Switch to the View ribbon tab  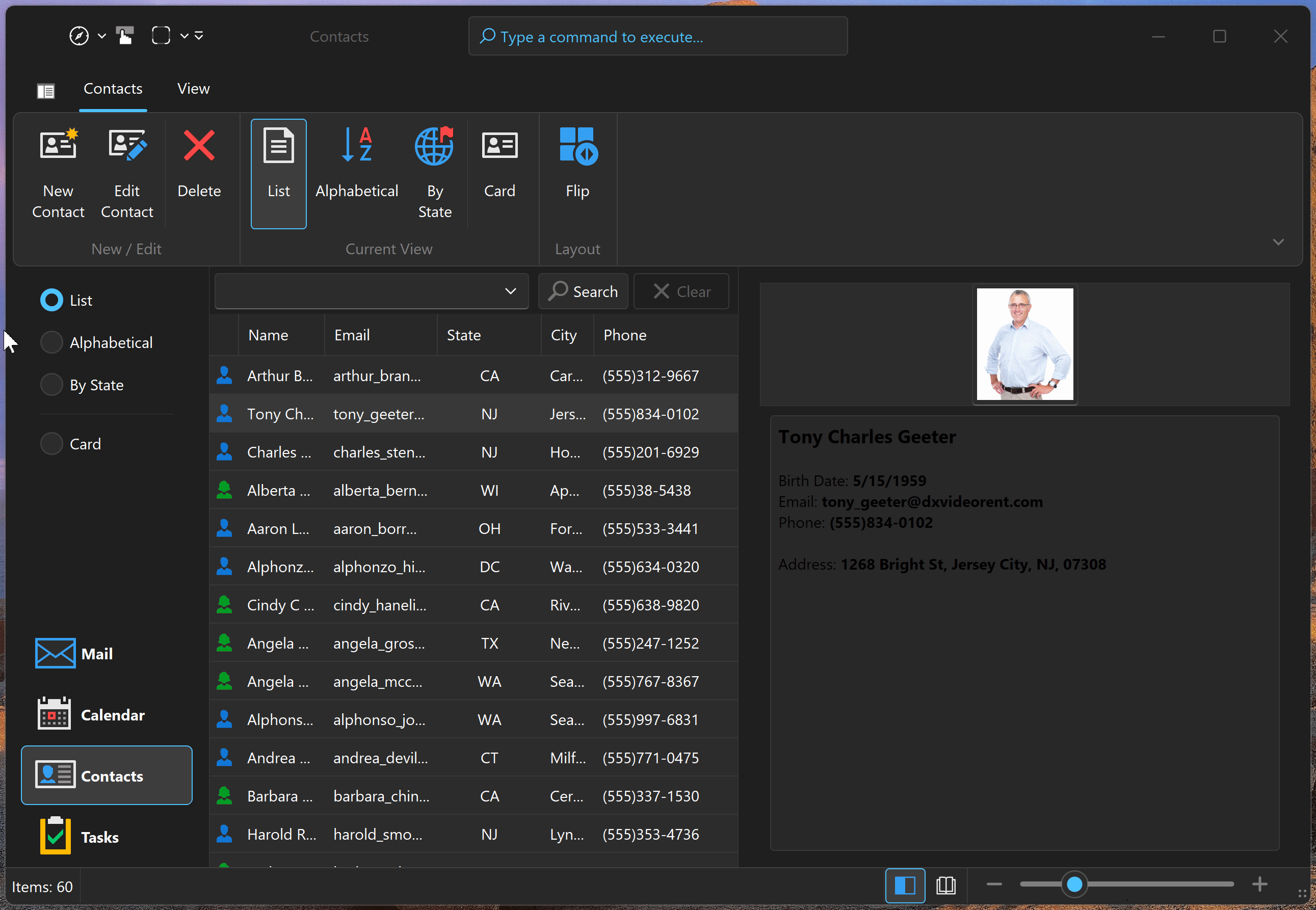[193, 88]
